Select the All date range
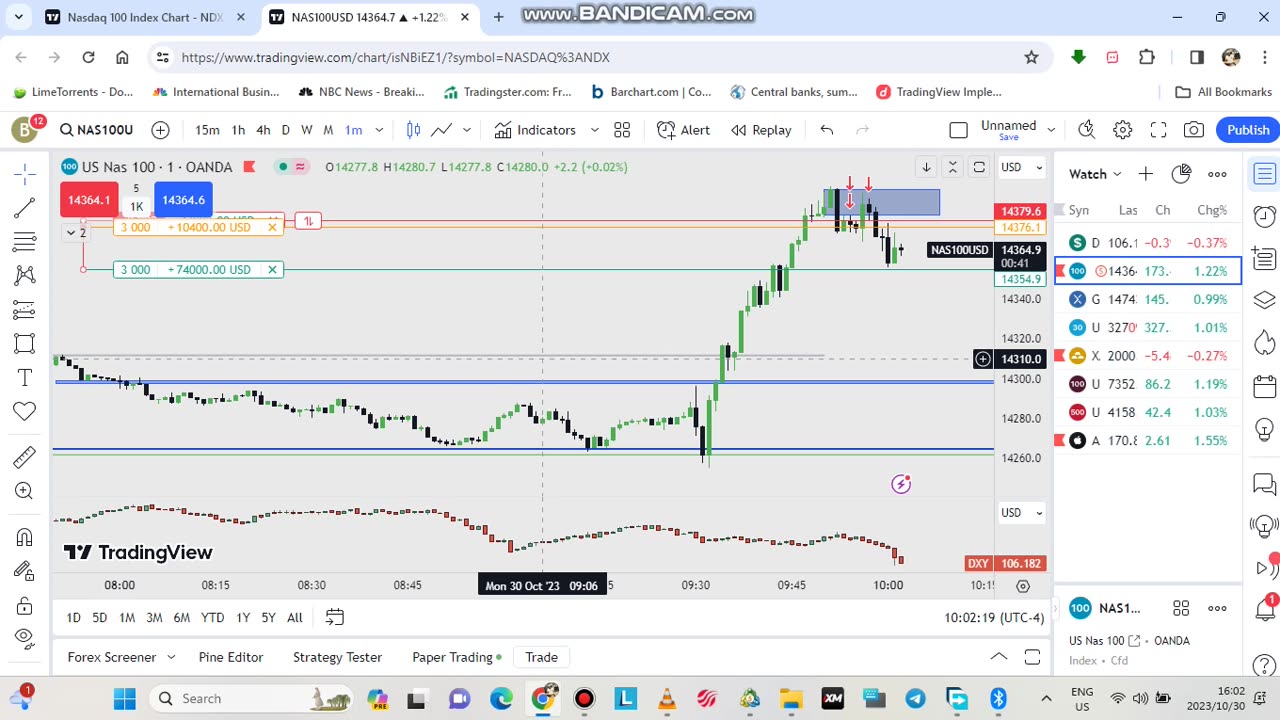1280x720 pixels. coord(294,618)
